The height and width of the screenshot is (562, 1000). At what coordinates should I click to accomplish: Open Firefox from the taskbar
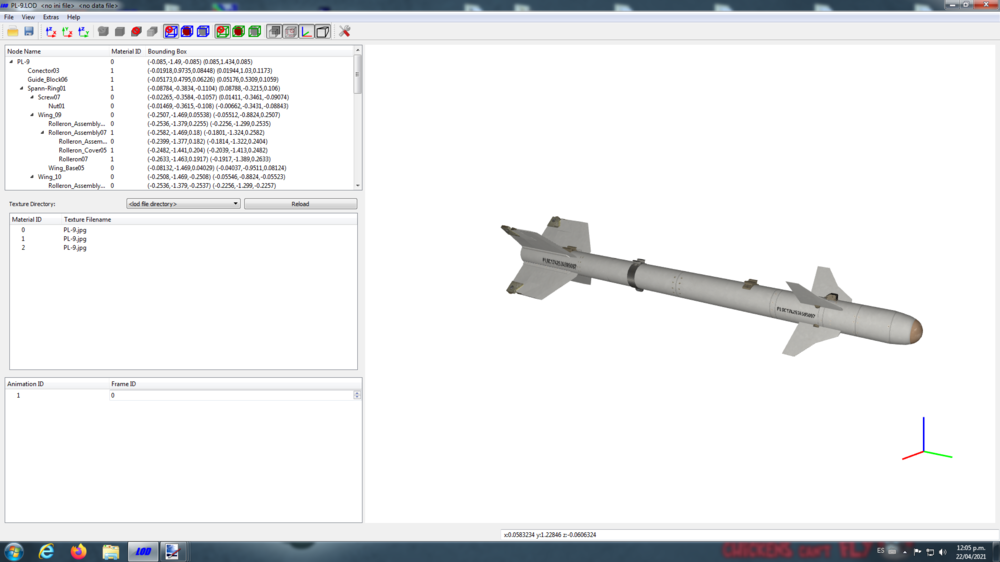(x=78, y=551)
